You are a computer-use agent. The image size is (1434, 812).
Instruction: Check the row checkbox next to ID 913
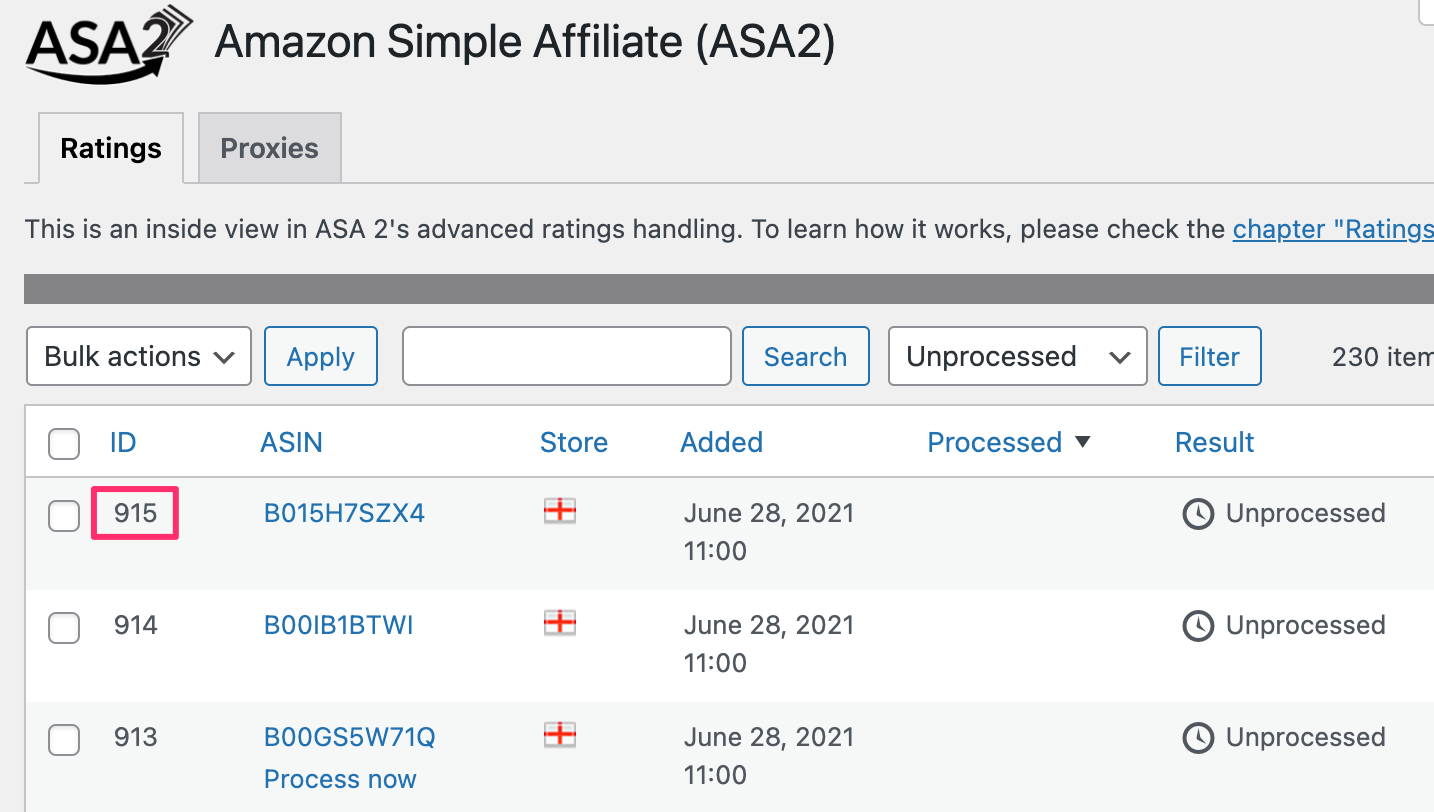(x=63, y=740)
